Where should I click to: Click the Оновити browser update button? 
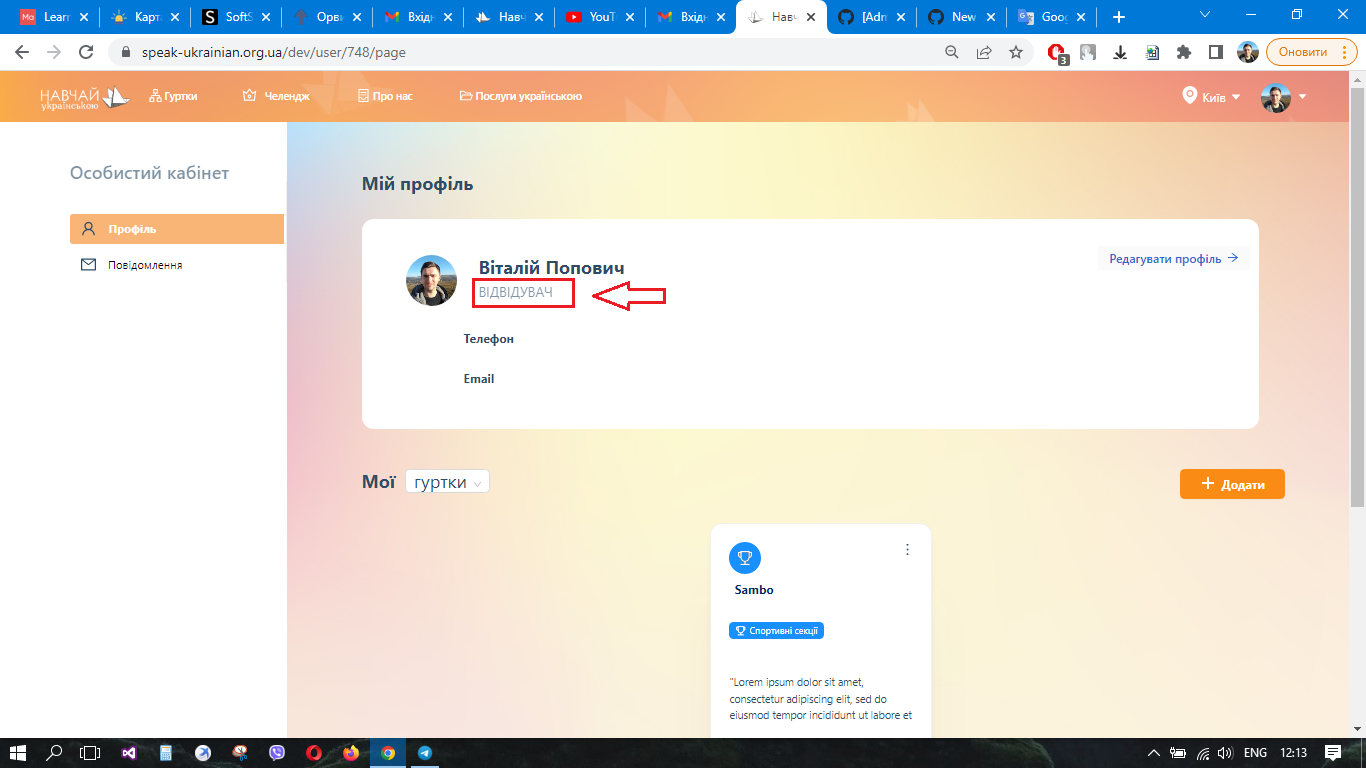click(1309, 52)
